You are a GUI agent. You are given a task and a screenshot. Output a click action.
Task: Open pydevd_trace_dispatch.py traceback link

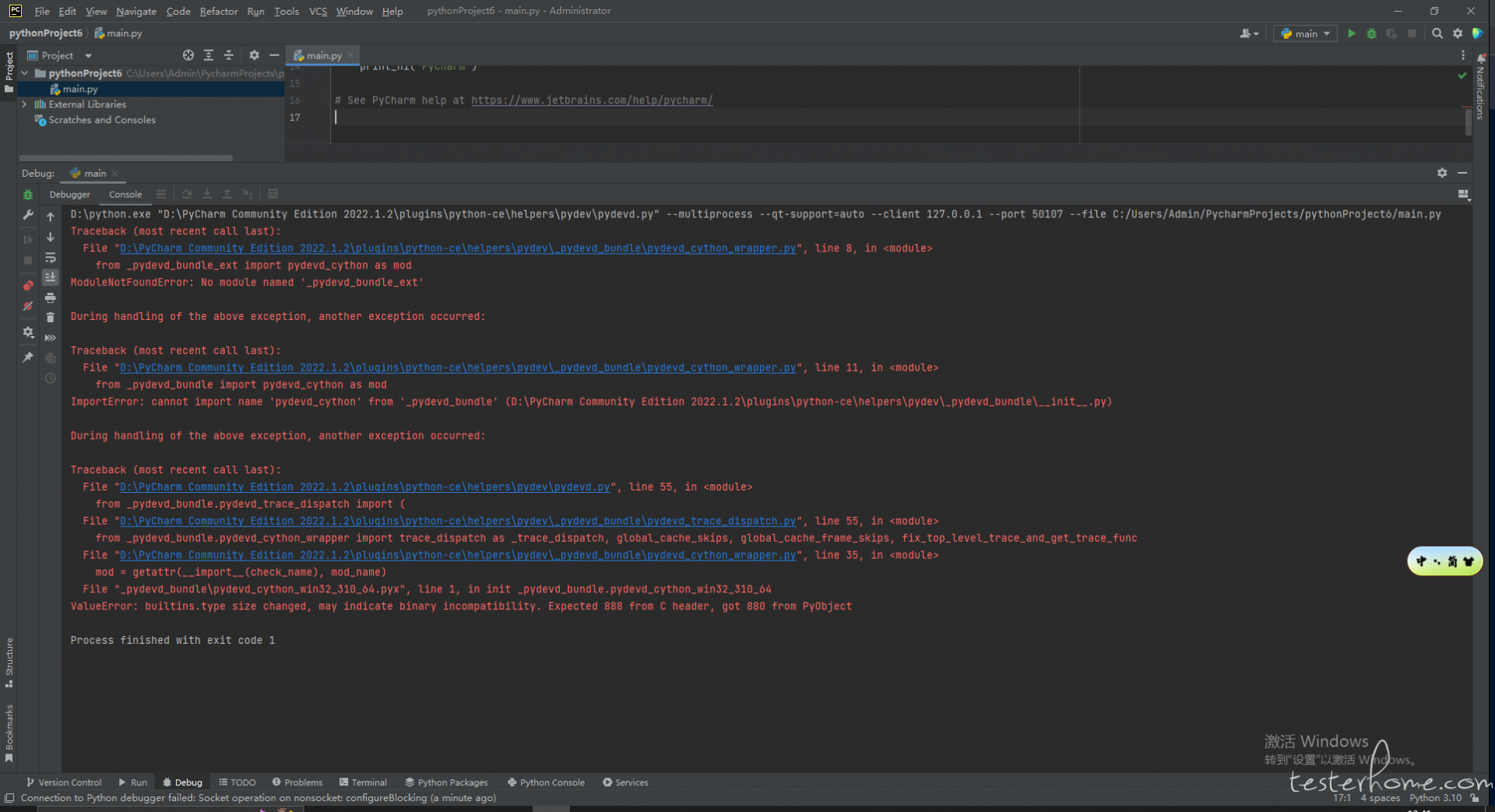pos(458,522)
